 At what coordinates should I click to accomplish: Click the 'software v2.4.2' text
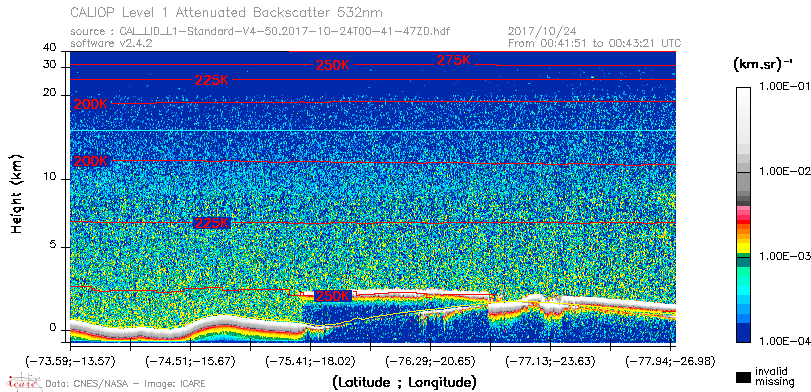[x=111, y=43]
